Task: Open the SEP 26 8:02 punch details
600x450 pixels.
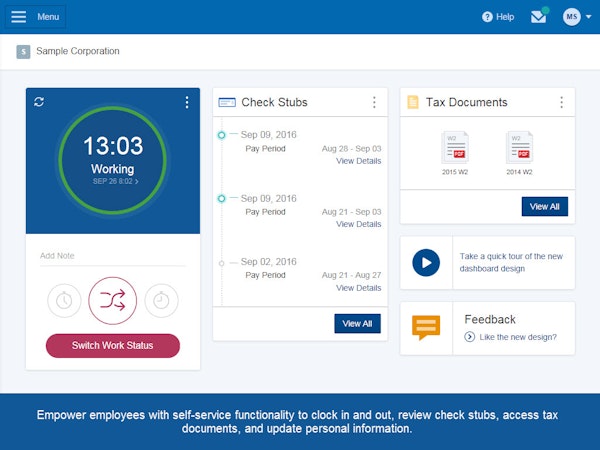Action: click(x=115, y=181)
